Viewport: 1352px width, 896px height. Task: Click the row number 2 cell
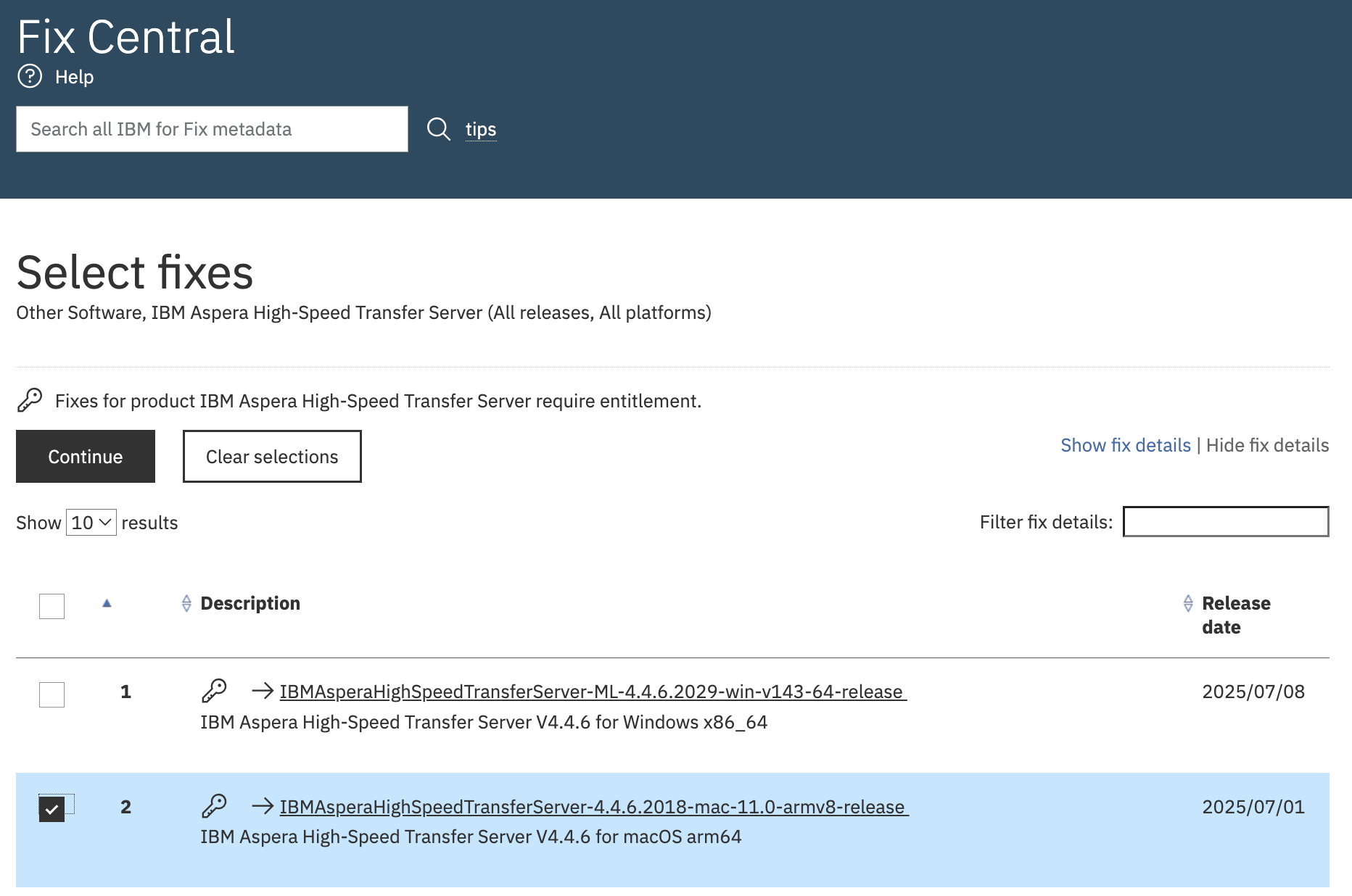(125, 807)
